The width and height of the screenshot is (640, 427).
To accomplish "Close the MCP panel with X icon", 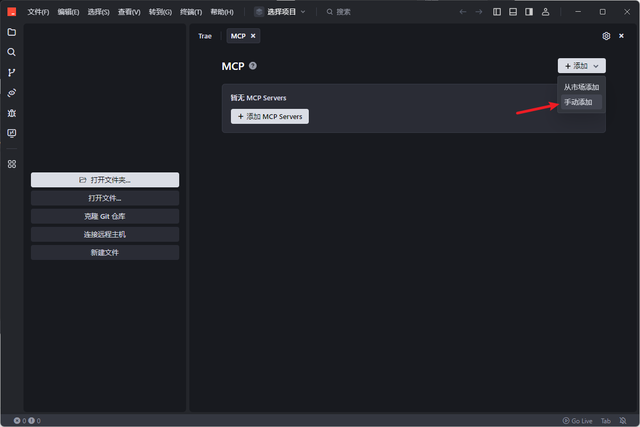I will pos(621,36).
